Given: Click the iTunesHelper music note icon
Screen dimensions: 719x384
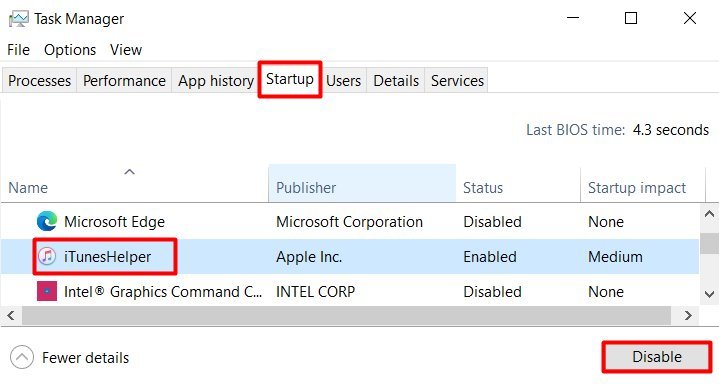Looking at the screenshot, I should tap(47, 256).
